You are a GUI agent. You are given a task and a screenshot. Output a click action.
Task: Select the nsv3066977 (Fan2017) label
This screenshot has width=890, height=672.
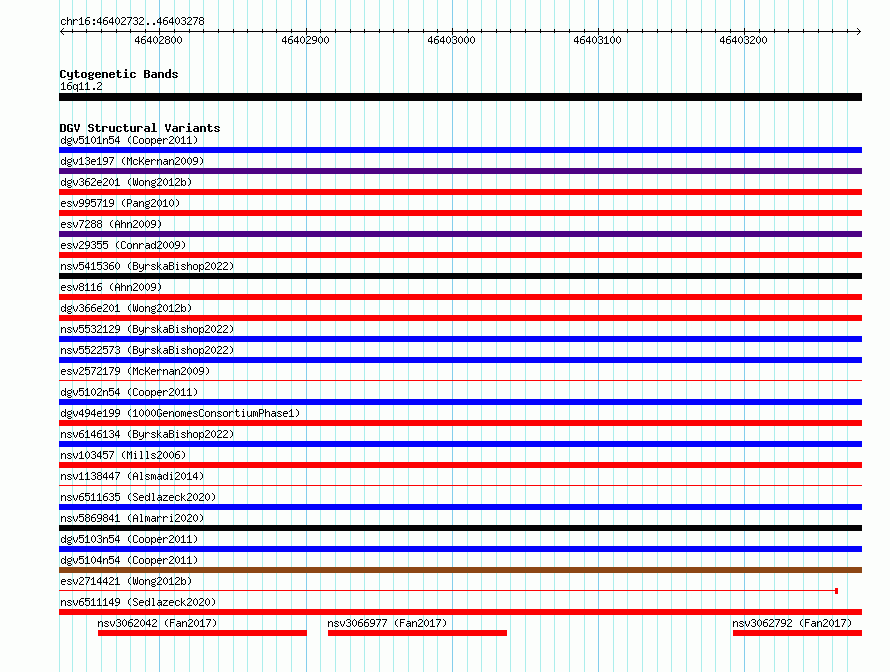coord(387,623)
